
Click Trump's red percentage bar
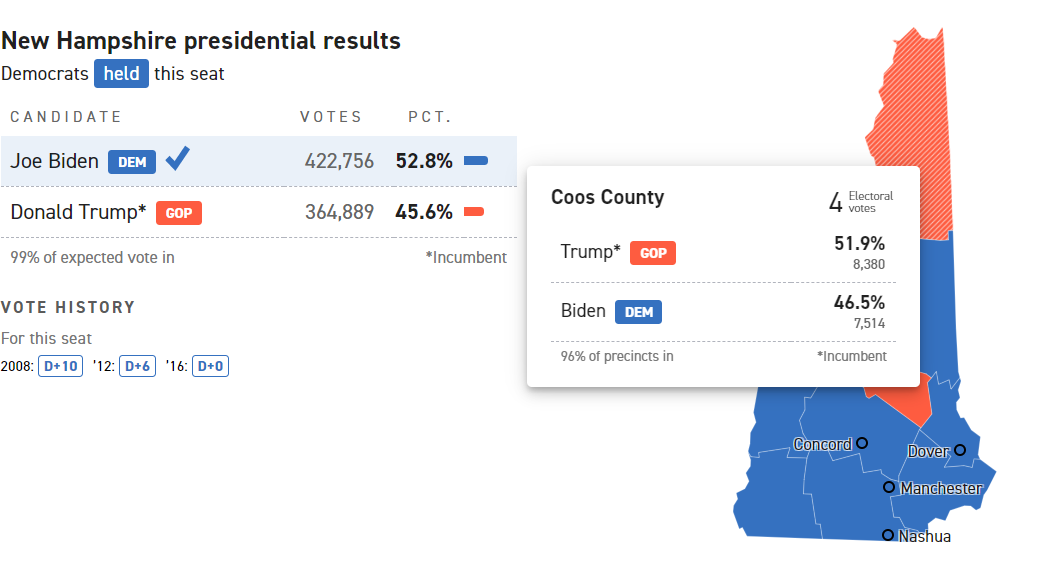click(x=474, y=212)
